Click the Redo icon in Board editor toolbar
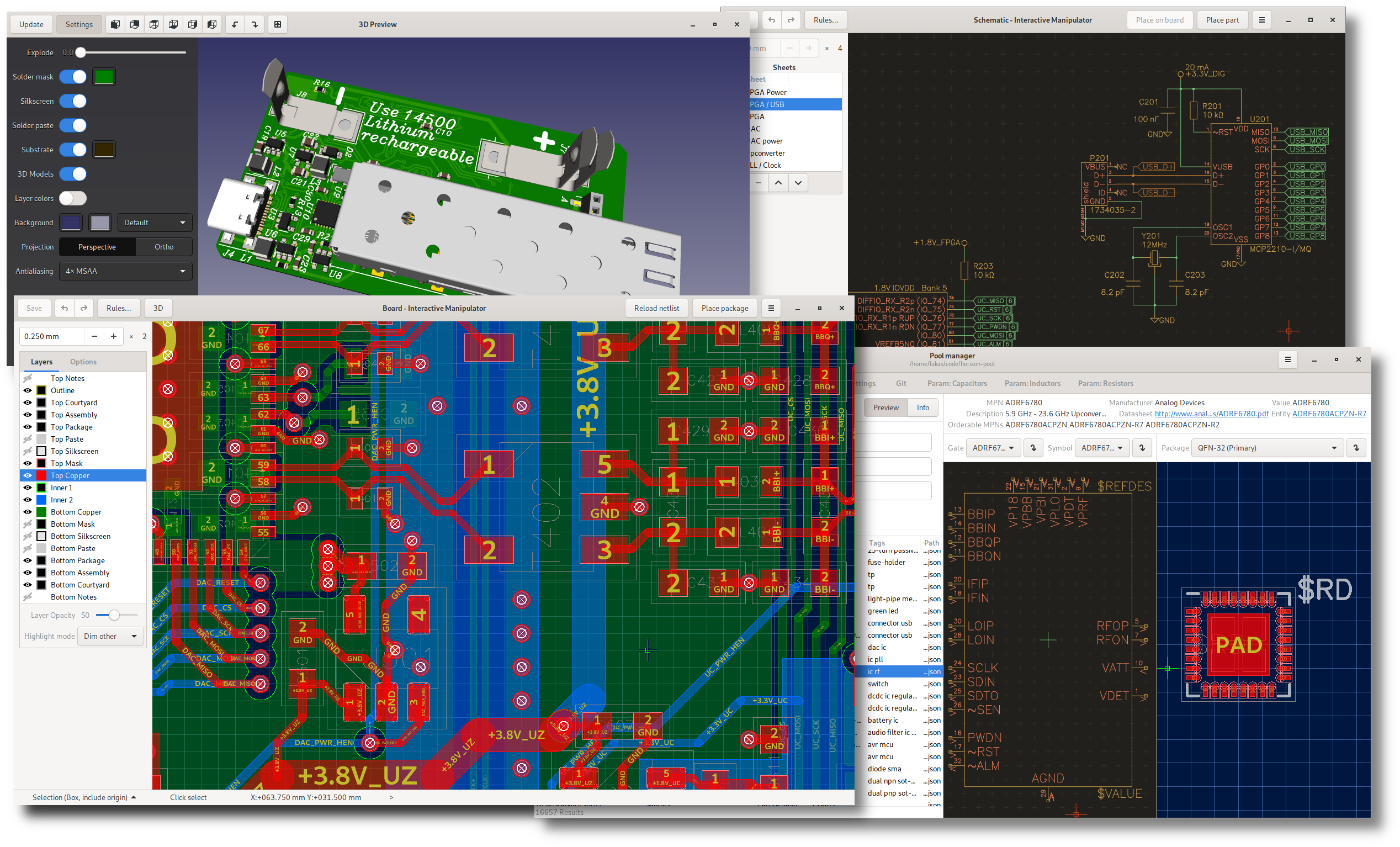This screenshot has width=1400, height=847. [84, 308]
